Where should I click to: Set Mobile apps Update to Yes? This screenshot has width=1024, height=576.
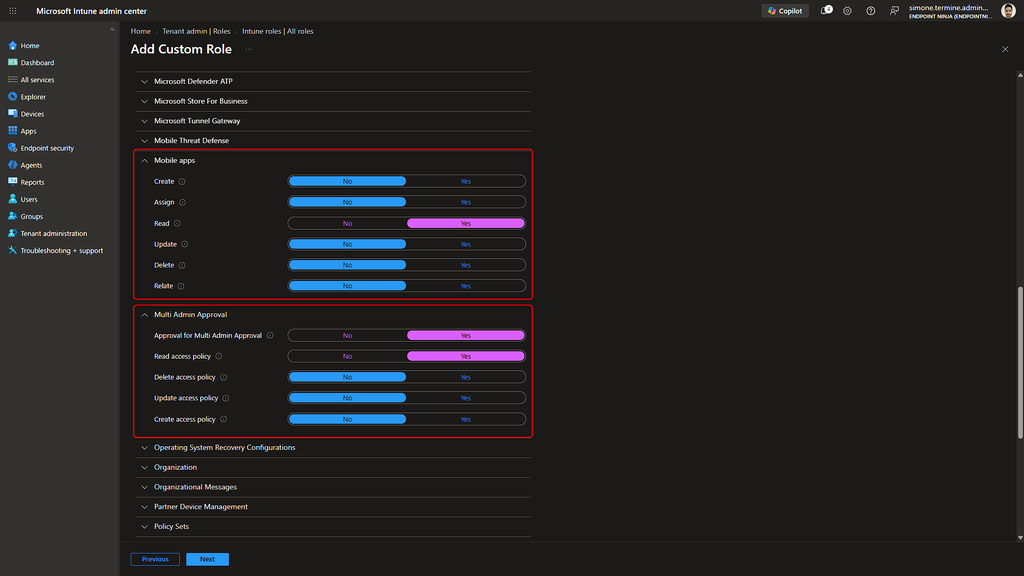(x=466, y=244)
